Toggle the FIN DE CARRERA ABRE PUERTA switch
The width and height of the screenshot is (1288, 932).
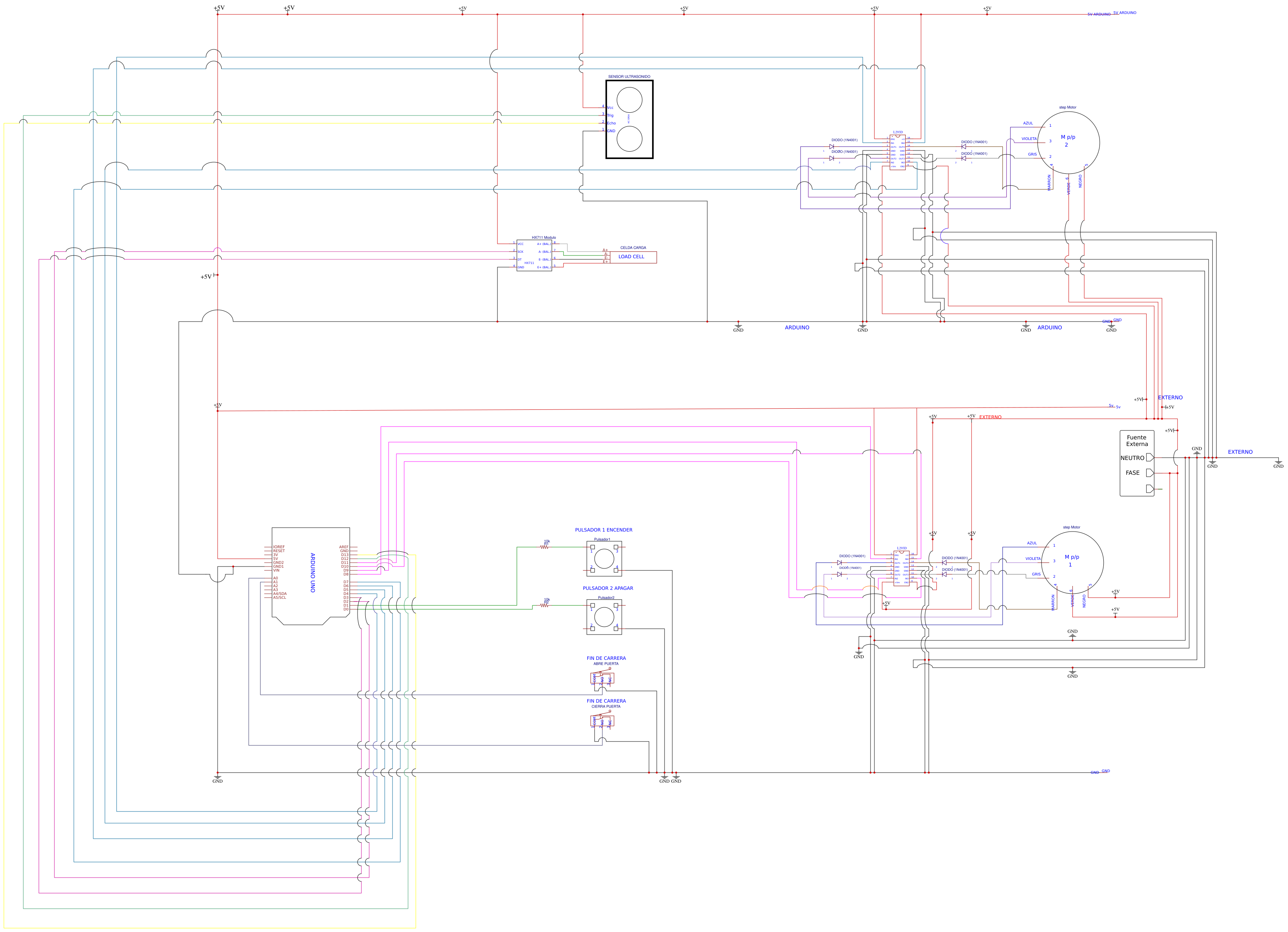coord(603,677)
